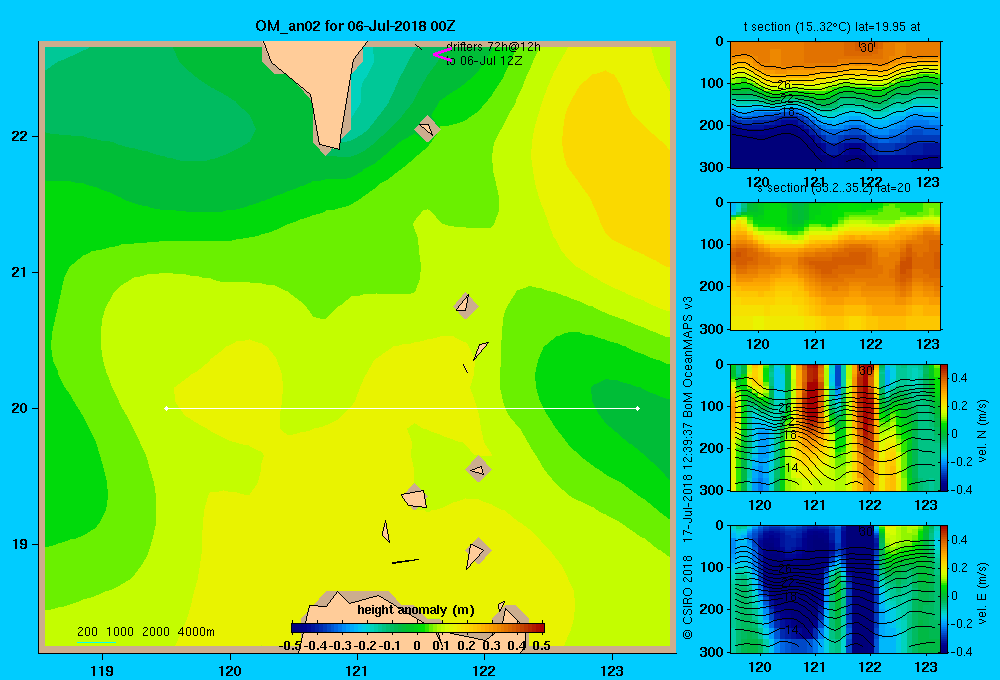Click the small island east of Taiwan's tip
This screenshot has height=680, width=1000.
[x=427, y=129]
